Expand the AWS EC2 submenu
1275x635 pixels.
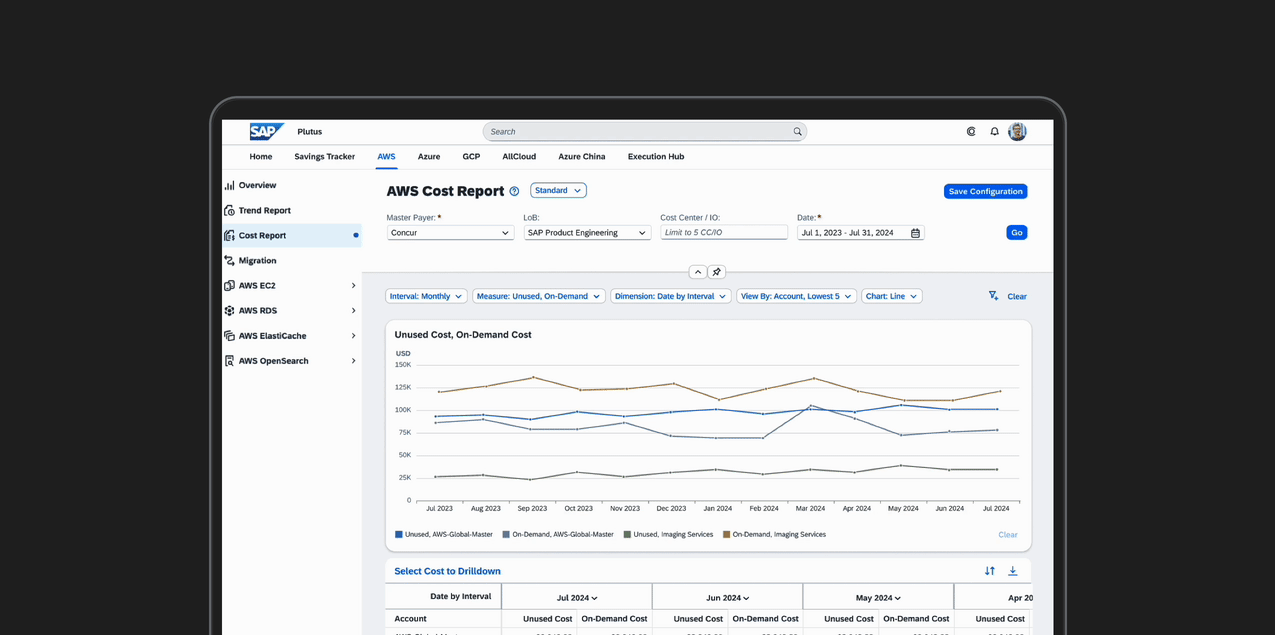pyautogui.click(x=353, y=286)
